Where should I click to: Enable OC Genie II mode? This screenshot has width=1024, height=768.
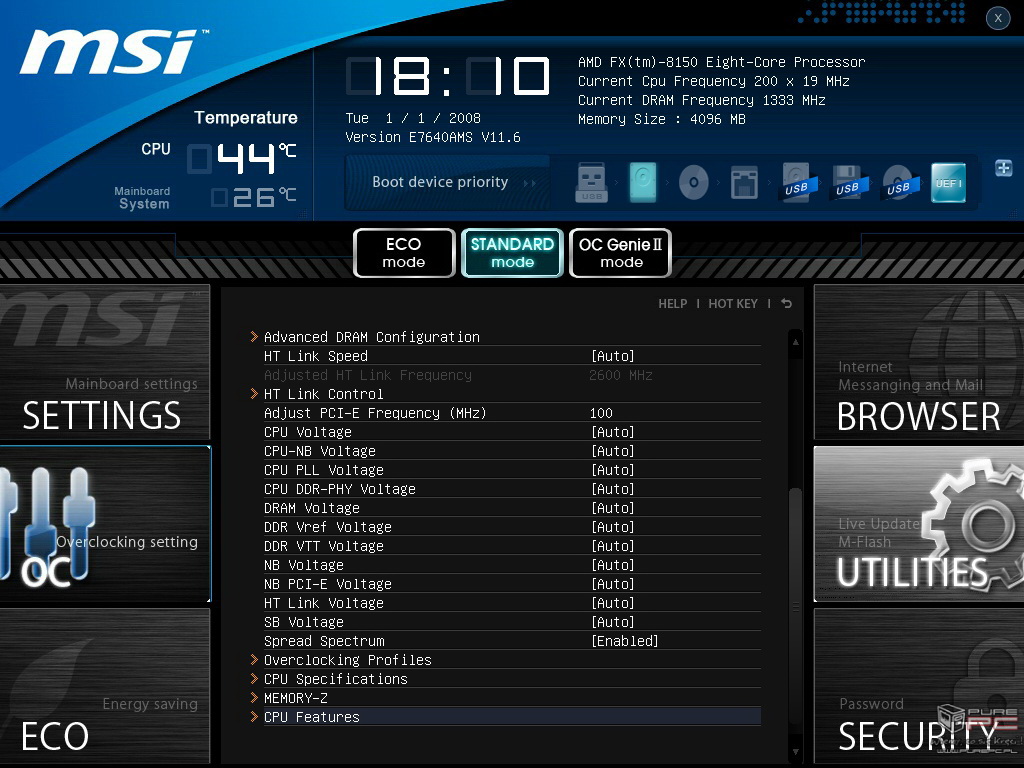[x=620, y=253]
